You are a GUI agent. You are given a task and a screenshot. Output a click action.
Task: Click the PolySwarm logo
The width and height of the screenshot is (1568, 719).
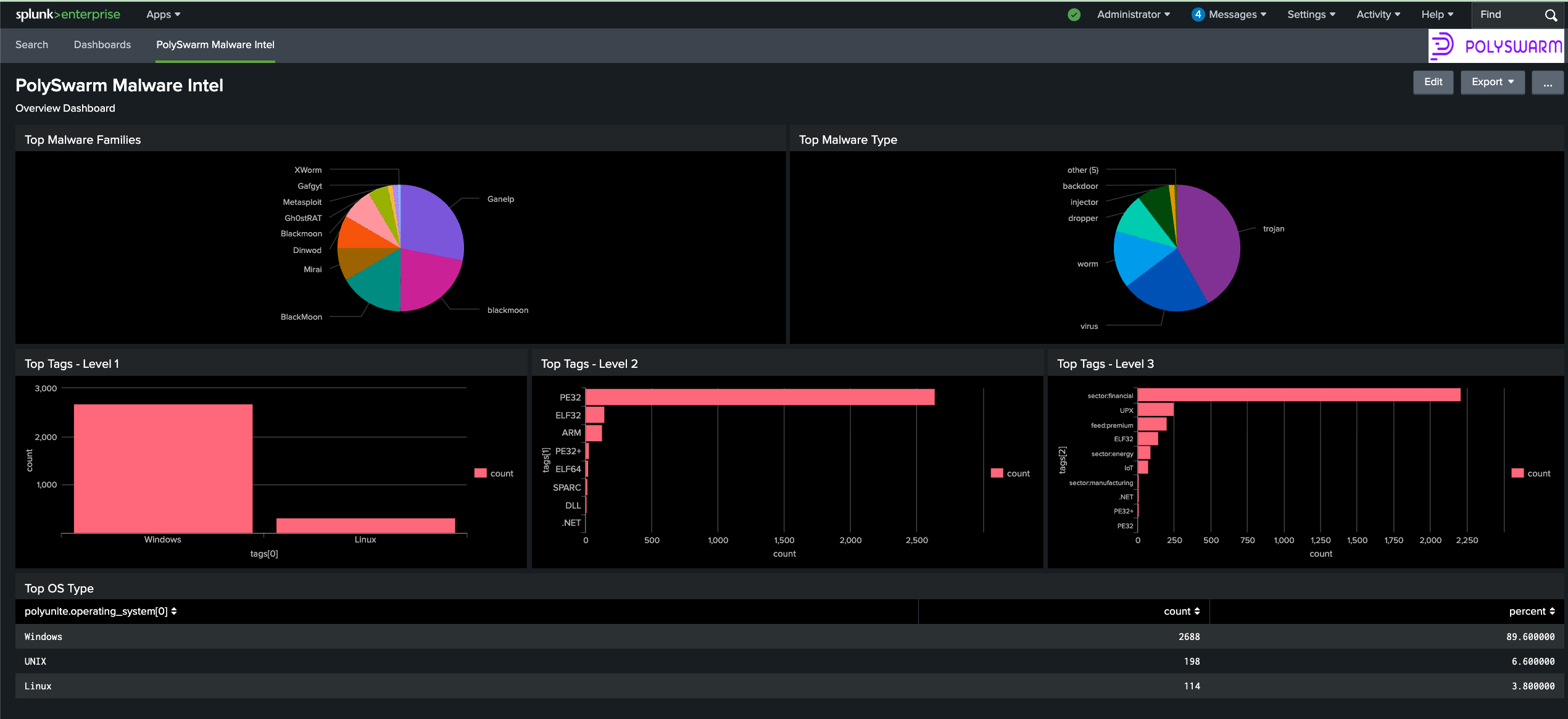click(1496, 46)
